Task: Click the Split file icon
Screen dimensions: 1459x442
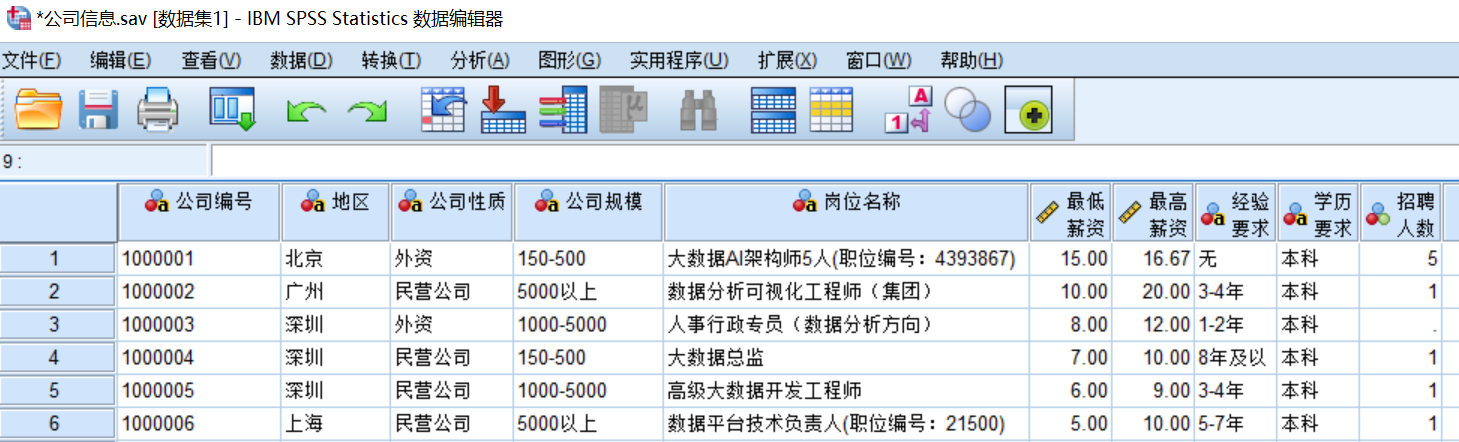Action: pyautogui.click(x=773, y=110)
